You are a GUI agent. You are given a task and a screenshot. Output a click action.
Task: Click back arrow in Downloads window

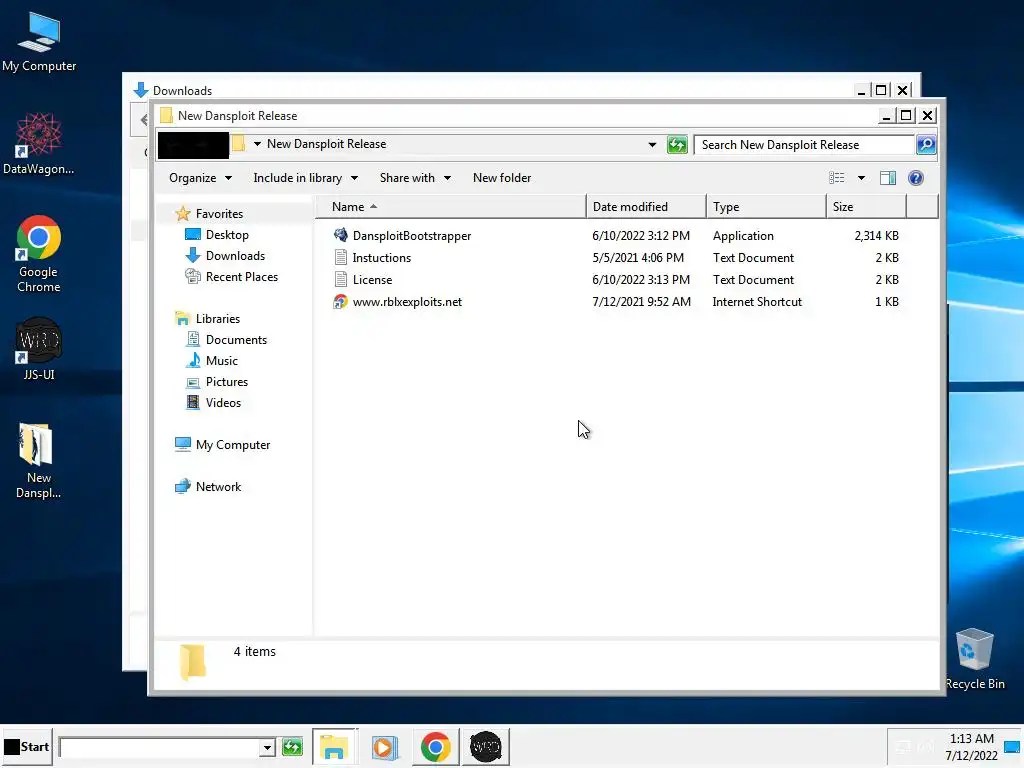pyautogui.click(x=144, y=120)
